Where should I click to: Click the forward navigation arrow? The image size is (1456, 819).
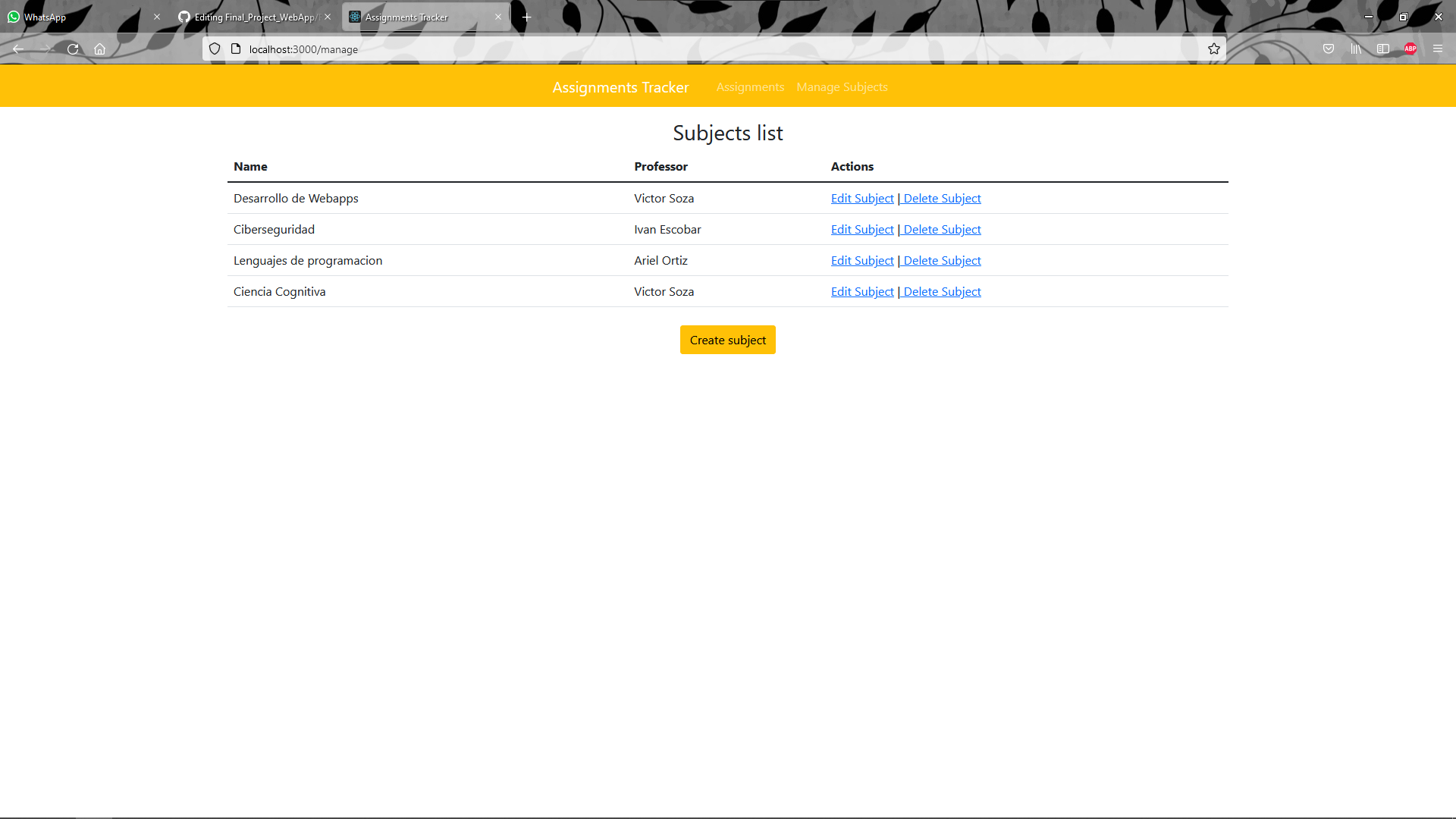(x=45, y=49)
